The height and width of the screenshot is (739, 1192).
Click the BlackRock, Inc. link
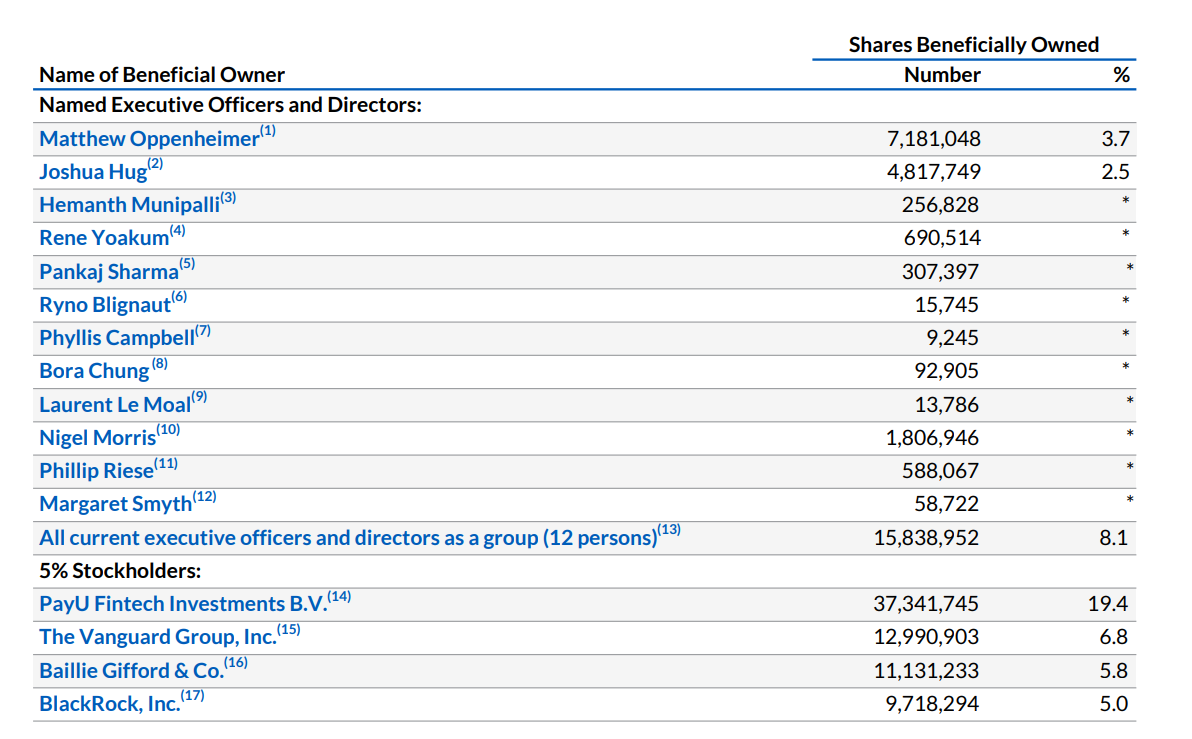click(110, 704)
